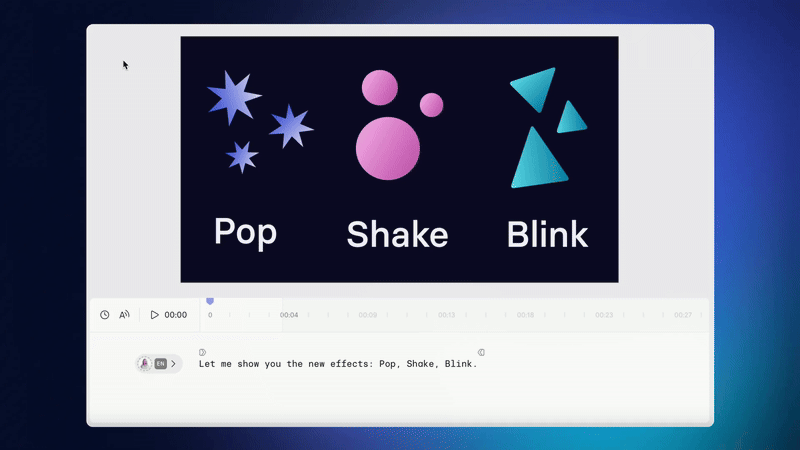Viewport: 800px width, 450px height.
Task: Click the EN language badge
Action: pyautogui.click(x=161, y=364)
